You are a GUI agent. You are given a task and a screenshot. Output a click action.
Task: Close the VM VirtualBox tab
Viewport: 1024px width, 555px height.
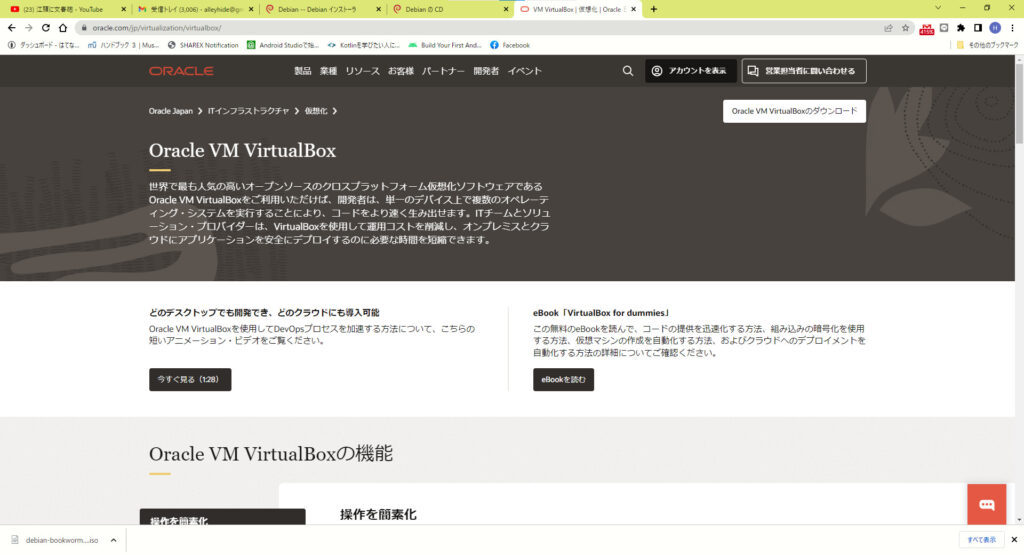(x=633, y=9)
